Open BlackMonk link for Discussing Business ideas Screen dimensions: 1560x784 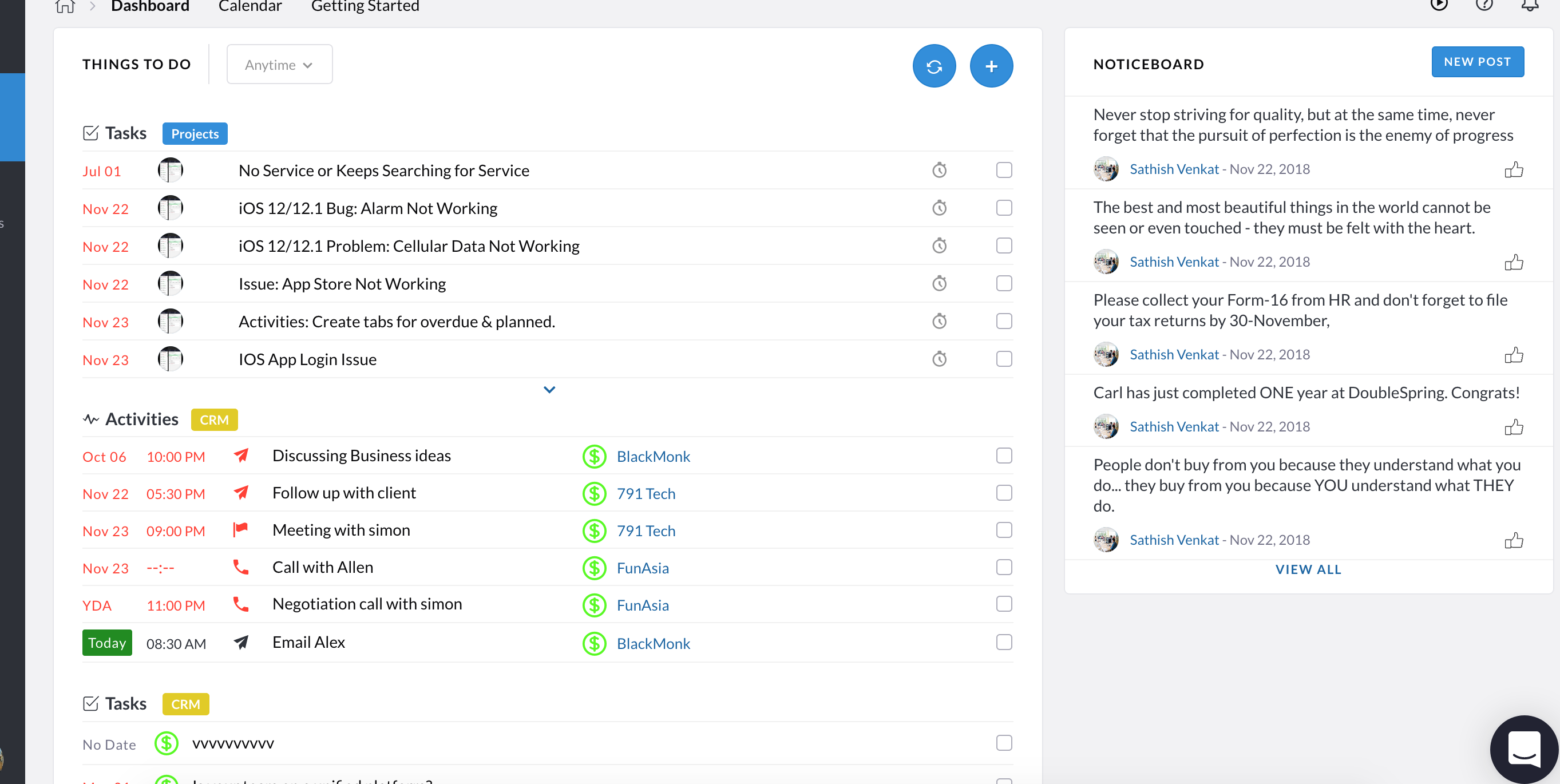pyautogui.click(x=653, y=457)
